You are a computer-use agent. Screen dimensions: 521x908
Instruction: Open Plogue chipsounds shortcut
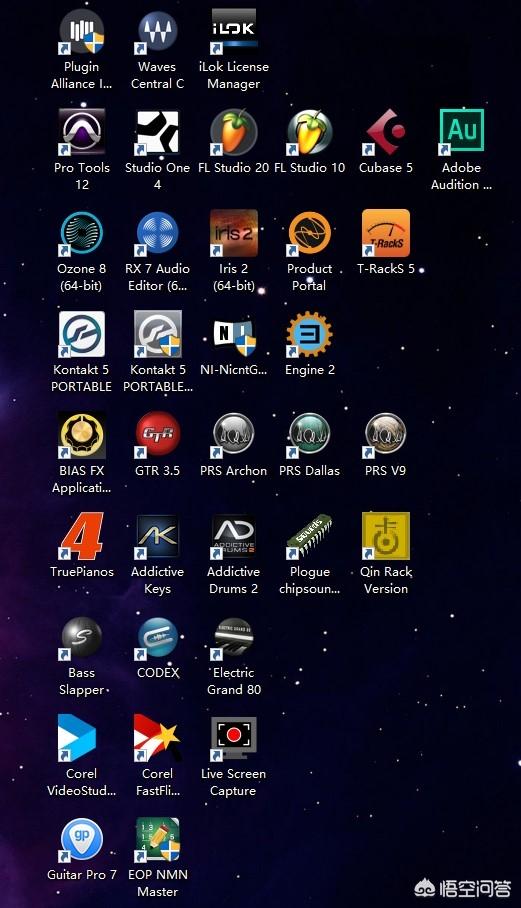(x=310, y=536)
